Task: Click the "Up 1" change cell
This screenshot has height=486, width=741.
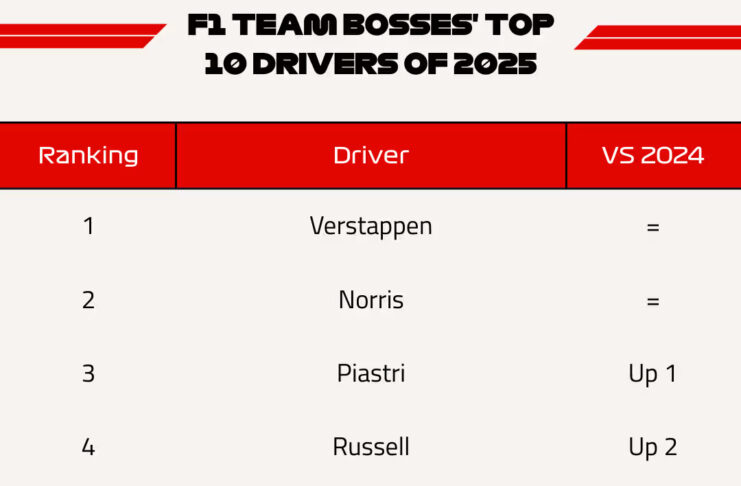Action: [x=653, y=374]
